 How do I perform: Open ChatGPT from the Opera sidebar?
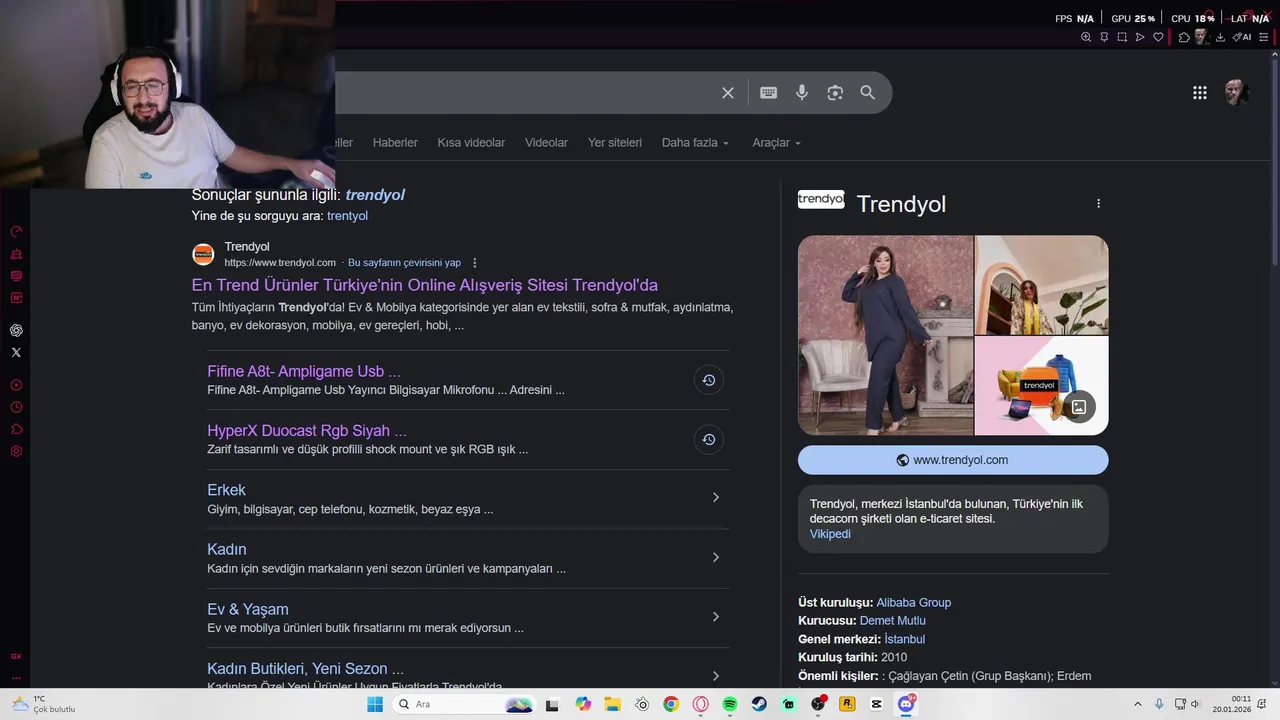[16, 330]
